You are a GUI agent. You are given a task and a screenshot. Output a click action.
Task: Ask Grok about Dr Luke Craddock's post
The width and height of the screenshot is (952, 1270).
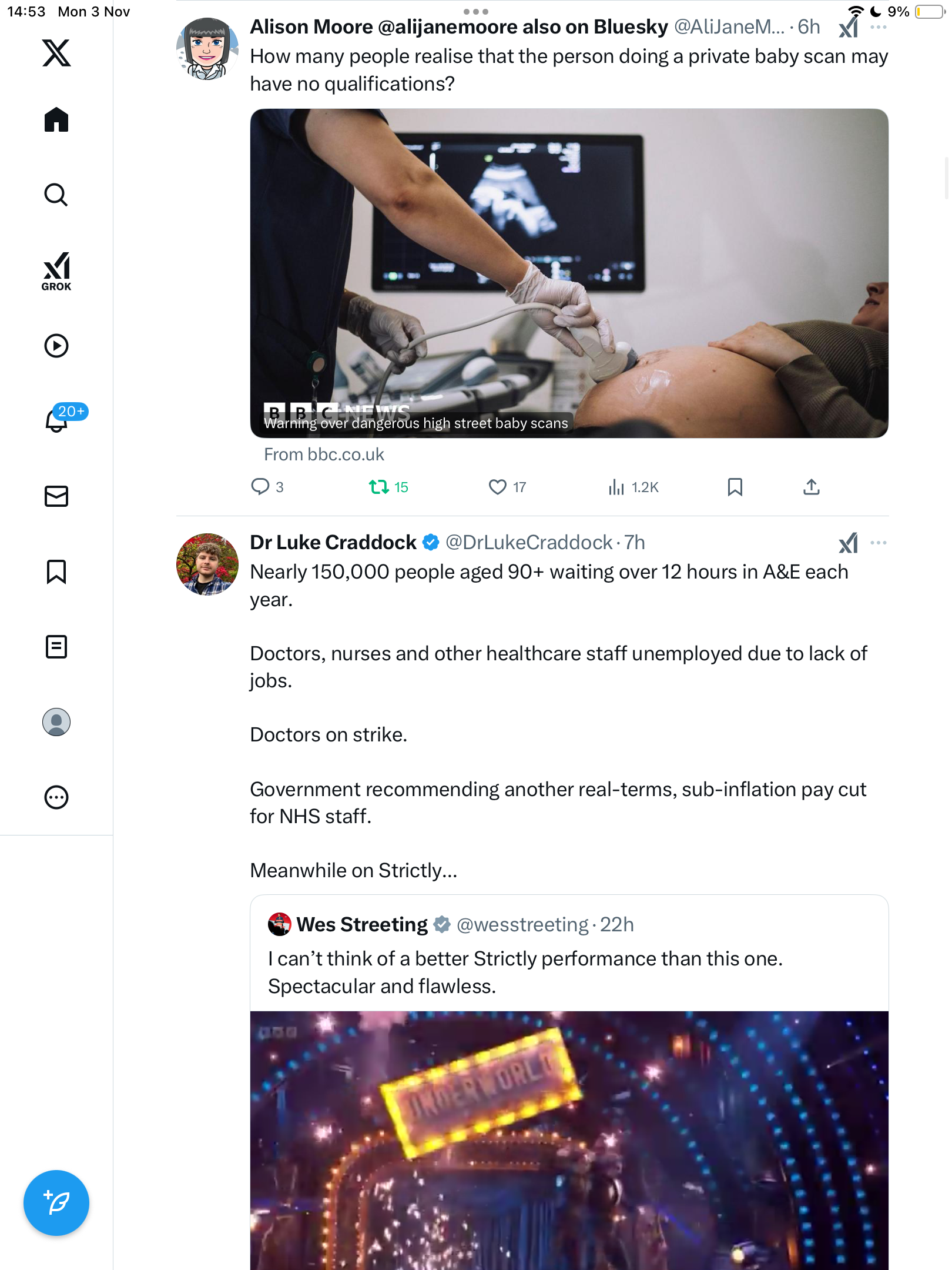[848, 543]
